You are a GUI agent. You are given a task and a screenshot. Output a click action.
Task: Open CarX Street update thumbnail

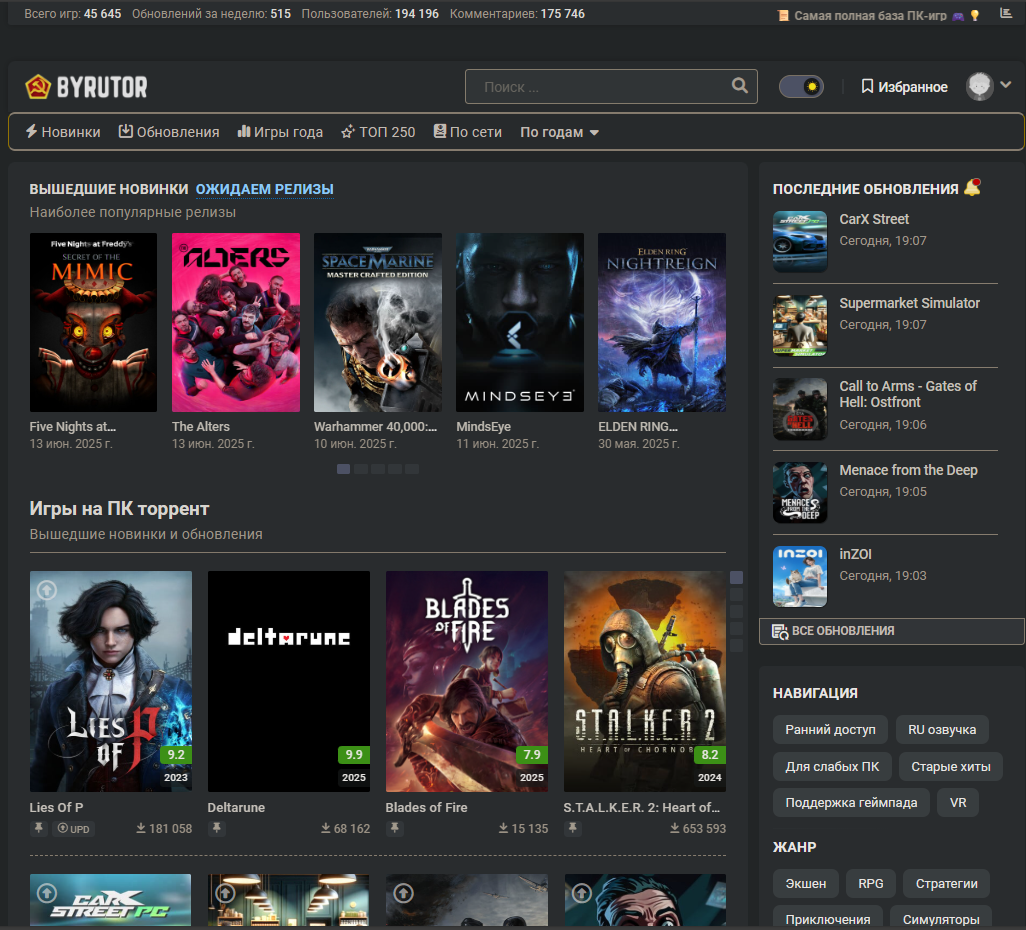tap(800, 241)
